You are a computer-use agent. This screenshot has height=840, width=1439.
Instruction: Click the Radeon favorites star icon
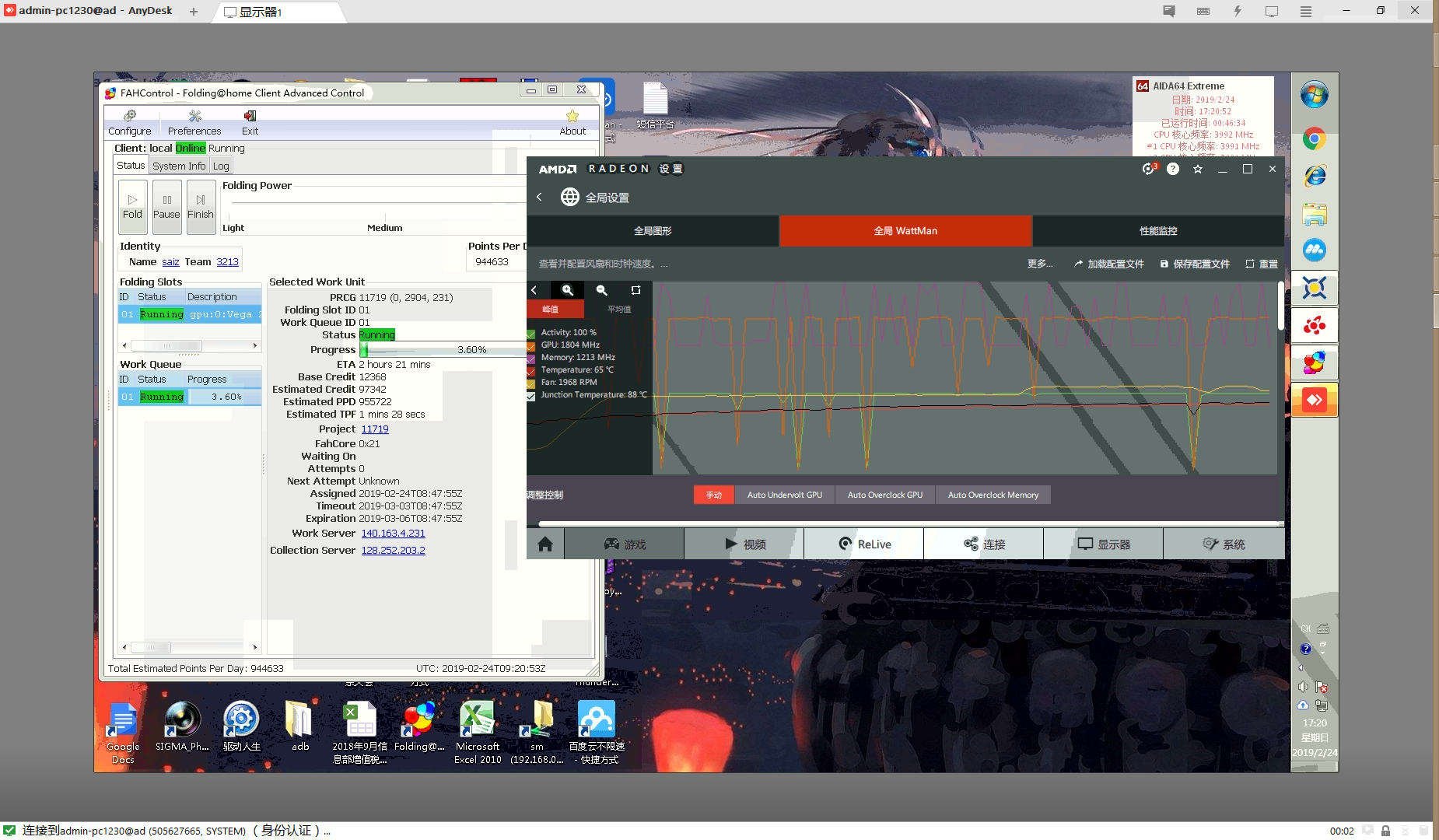click(1198, 169)
